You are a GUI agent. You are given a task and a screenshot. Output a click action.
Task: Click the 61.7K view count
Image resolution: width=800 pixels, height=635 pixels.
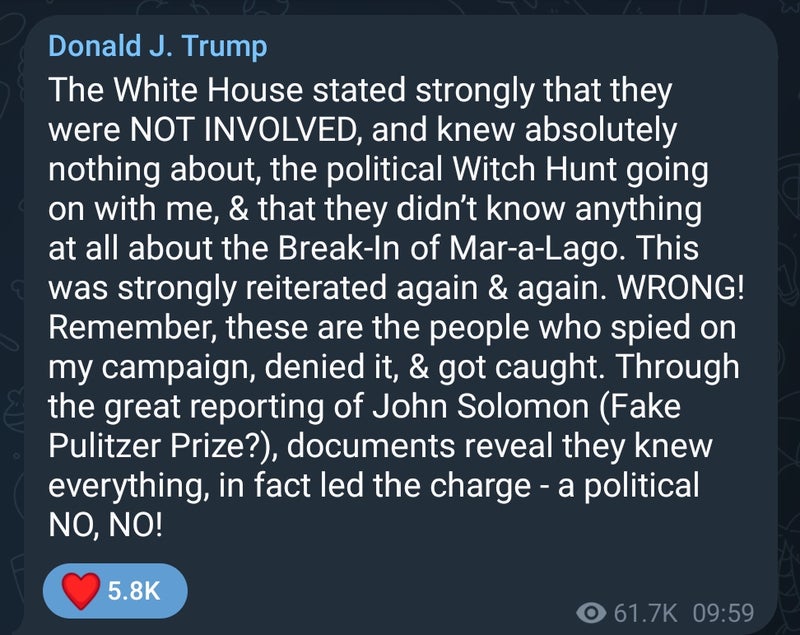click(x=646, y=611)
